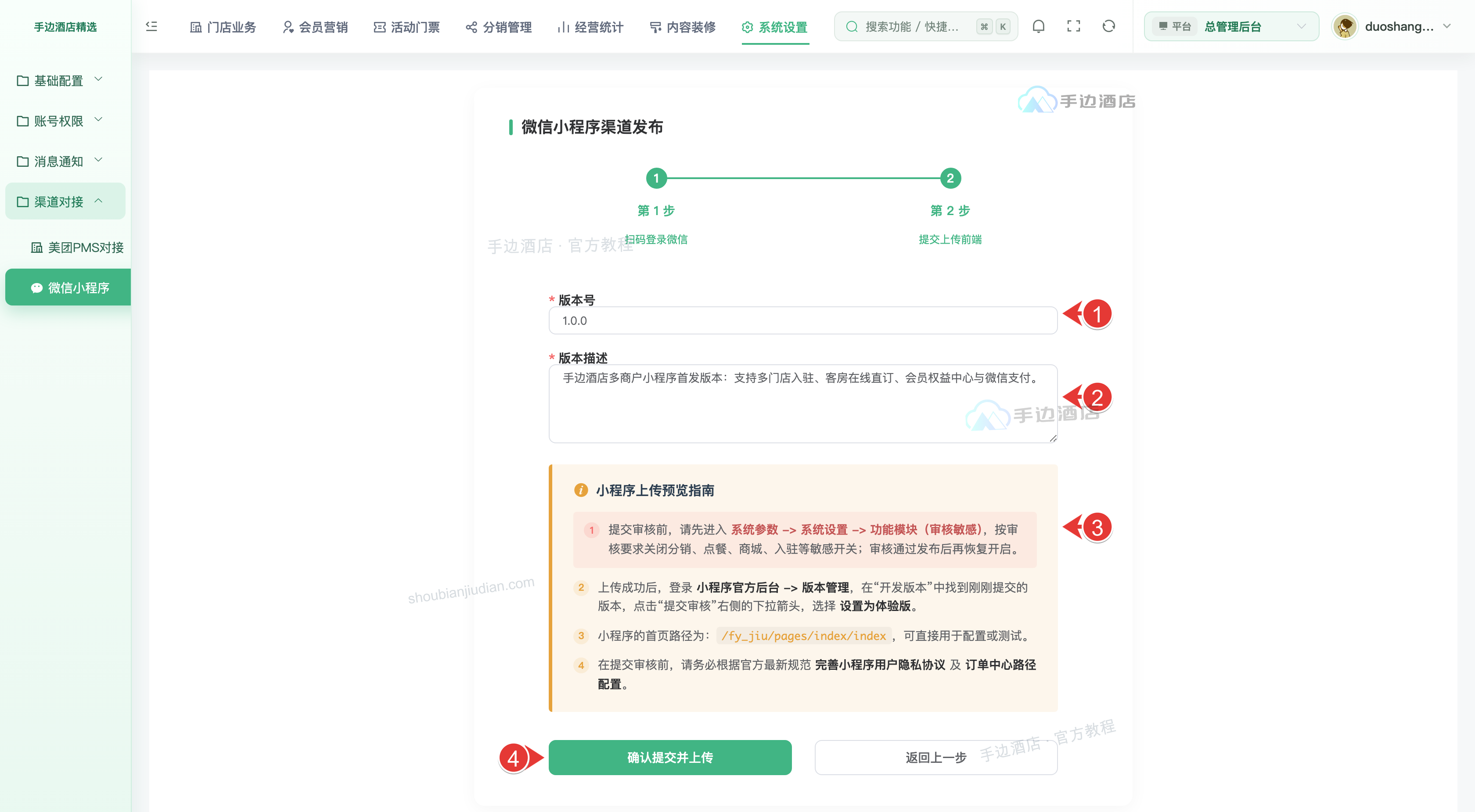1475x812 pixels.
Task: Expand the 账号权限 menu chevron
Action: [x=98, y=119]
